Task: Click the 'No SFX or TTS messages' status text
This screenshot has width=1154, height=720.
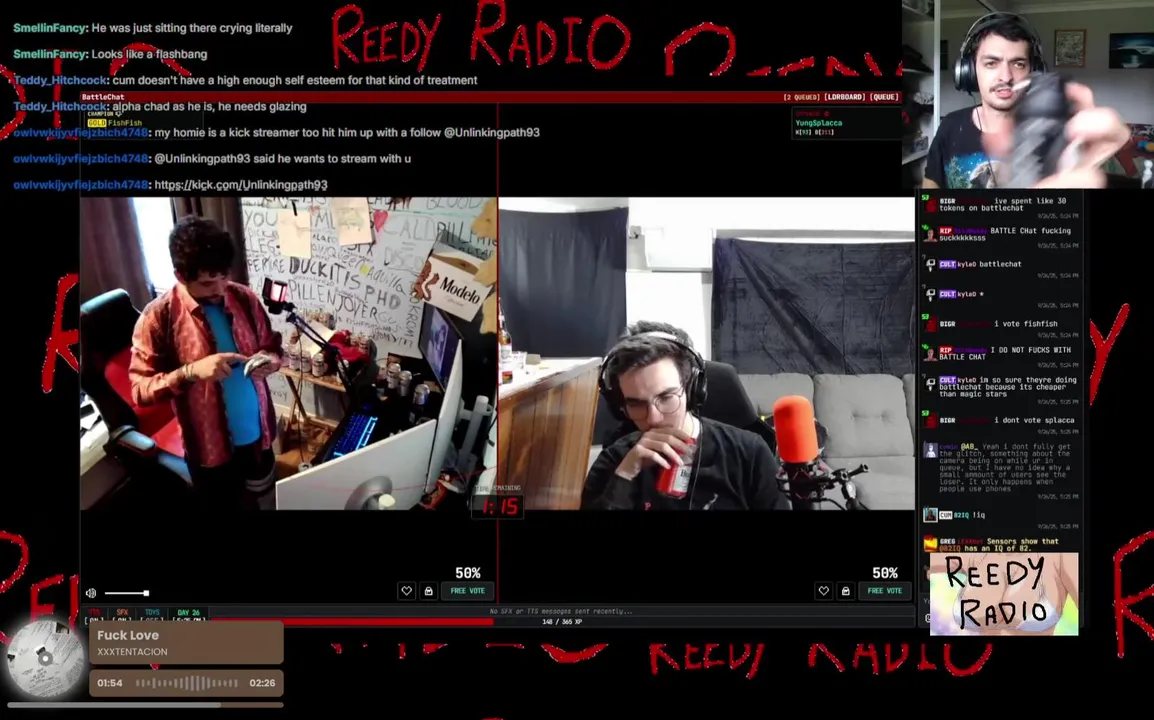Action: [x=561, y=611]
